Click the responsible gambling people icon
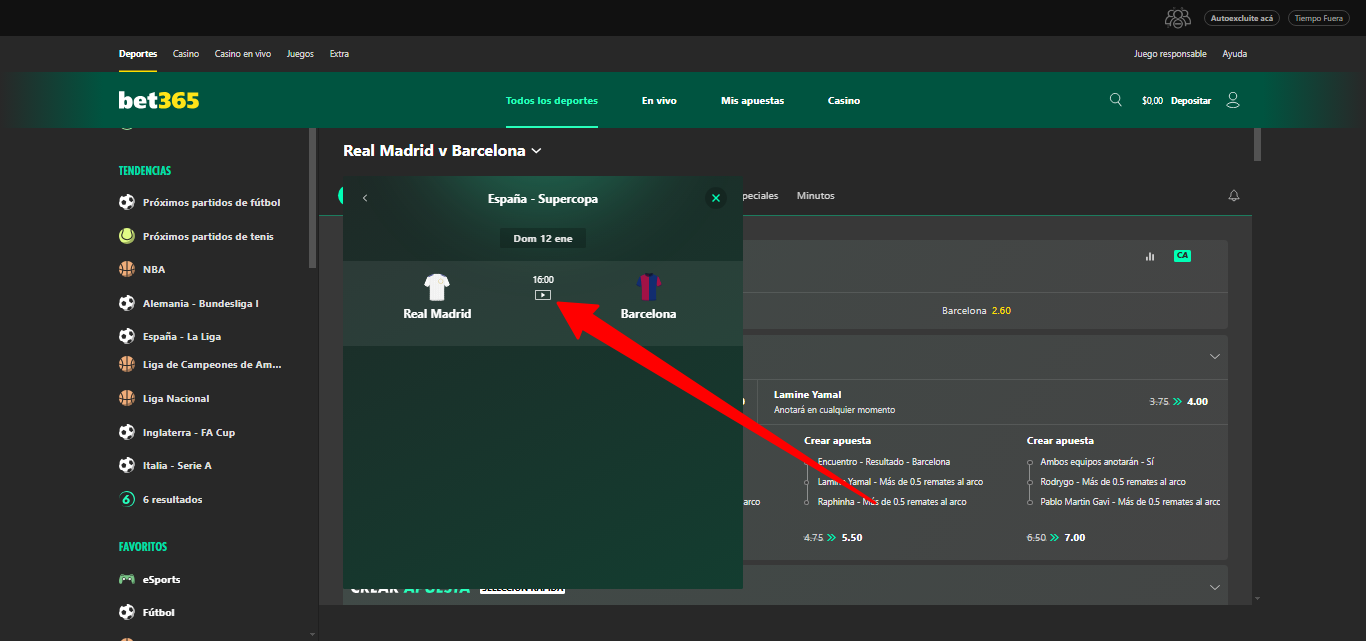The width and height of the screenshot is (1366, 641). click(1178, 18)
